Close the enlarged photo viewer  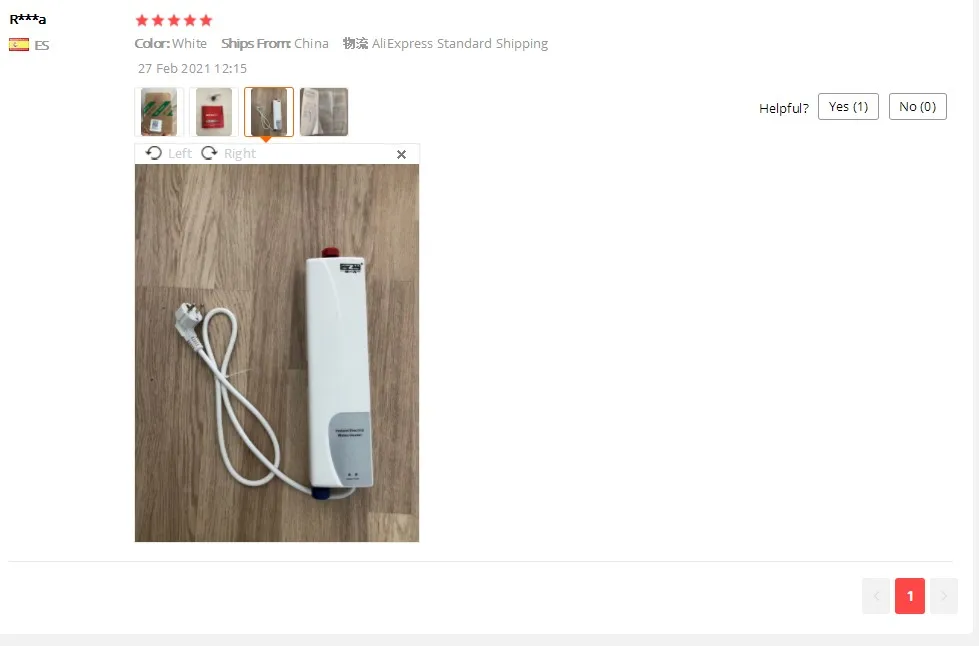401,154
